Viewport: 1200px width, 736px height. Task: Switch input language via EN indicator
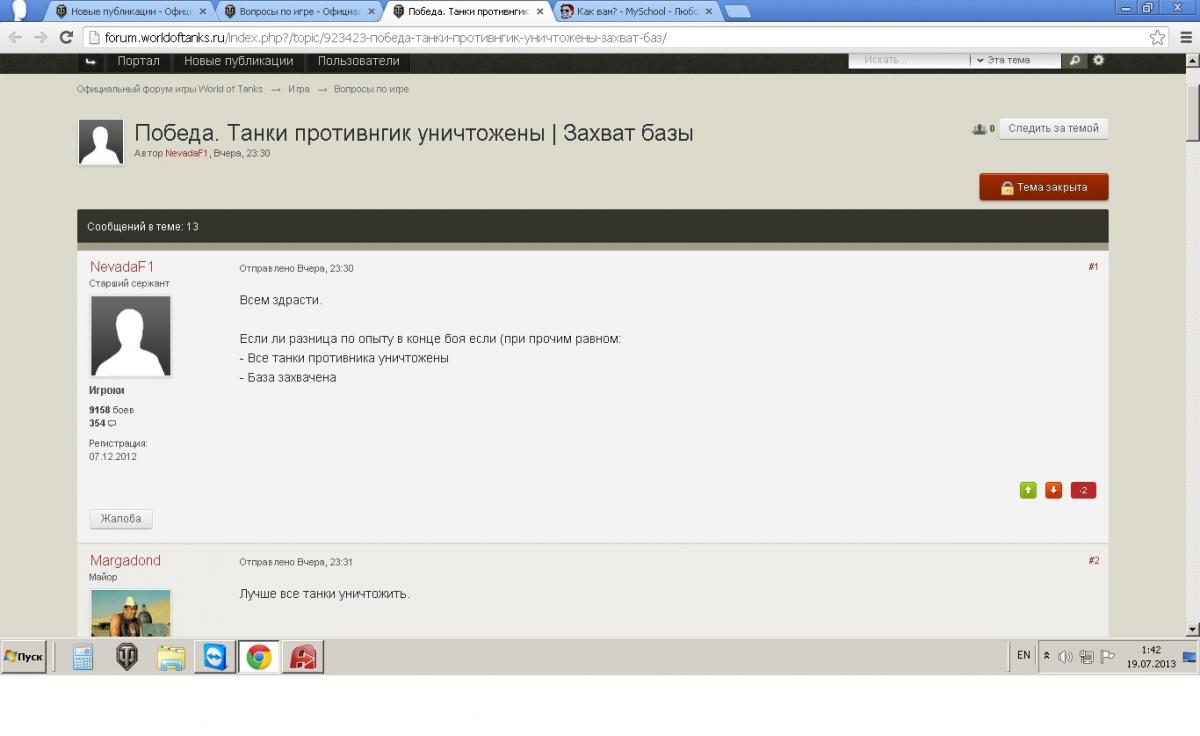[1023, 655]
